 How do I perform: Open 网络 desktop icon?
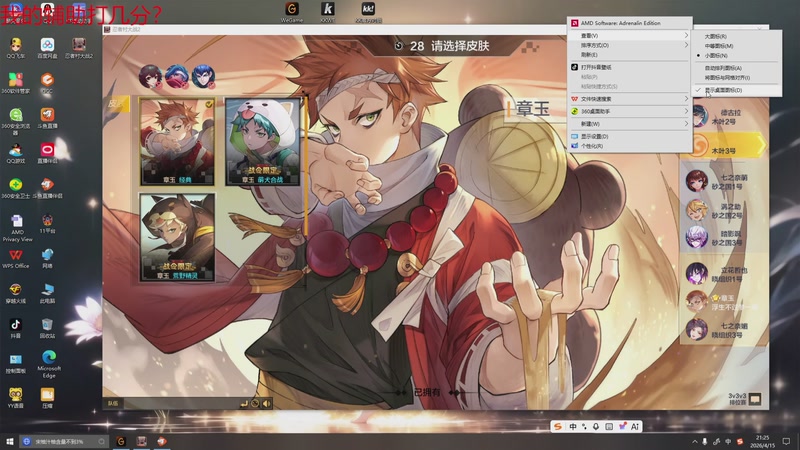[x=47, y=259]
